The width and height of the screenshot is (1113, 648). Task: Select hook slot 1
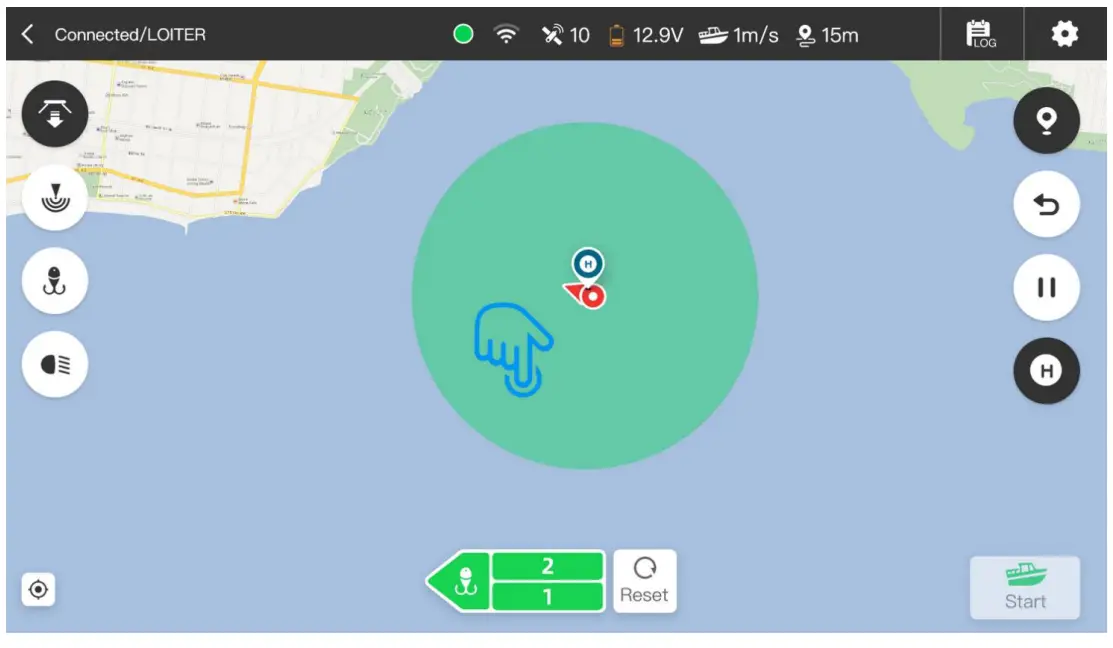point(547,596)
